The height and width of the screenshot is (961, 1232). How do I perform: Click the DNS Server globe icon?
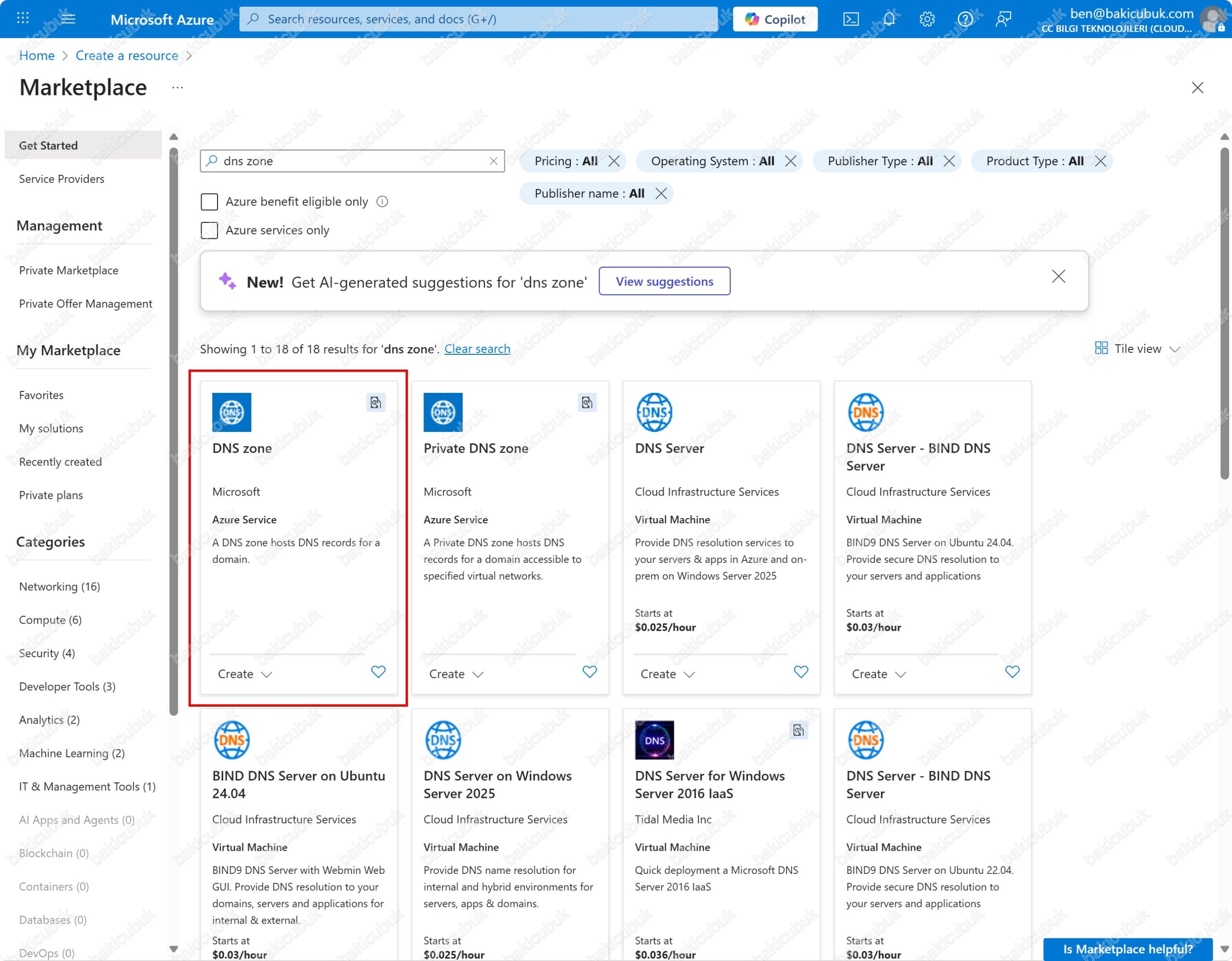pos(654,412)
